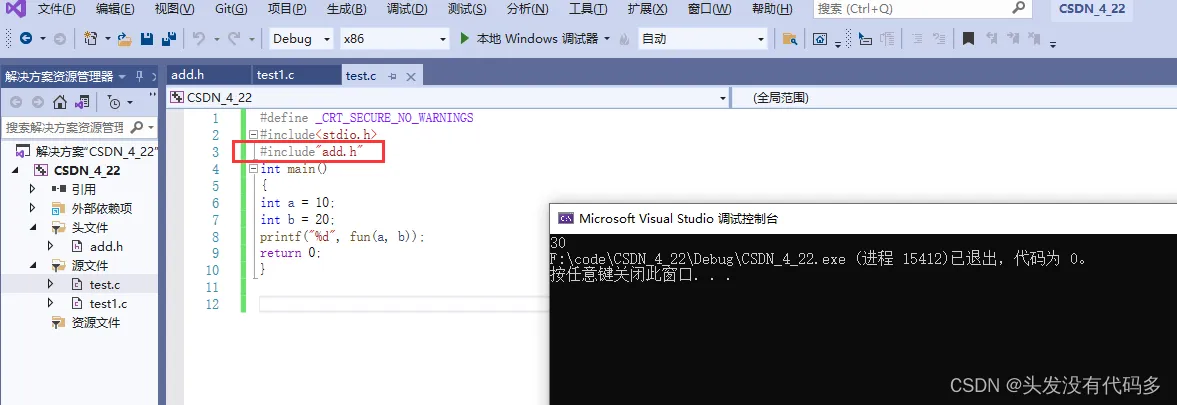Click the home window icon in toolbar

[x=820, y=38]
